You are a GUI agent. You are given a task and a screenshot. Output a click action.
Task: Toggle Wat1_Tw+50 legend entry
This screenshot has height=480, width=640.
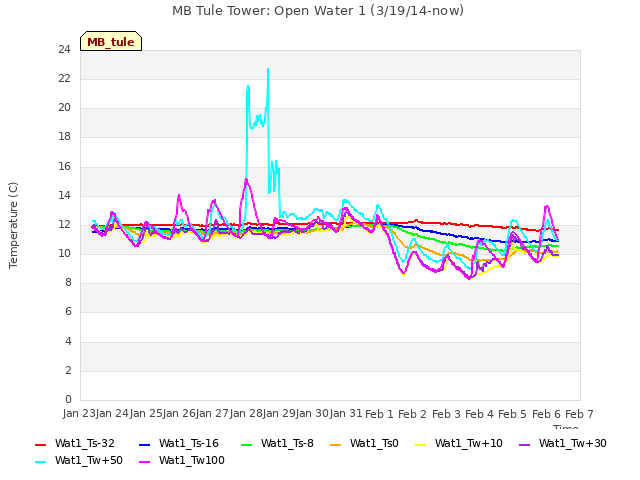(x=79, y=461)
